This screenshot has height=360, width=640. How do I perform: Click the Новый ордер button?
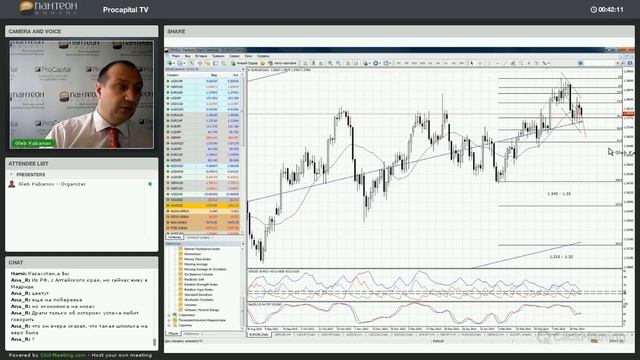pos(244,63)
